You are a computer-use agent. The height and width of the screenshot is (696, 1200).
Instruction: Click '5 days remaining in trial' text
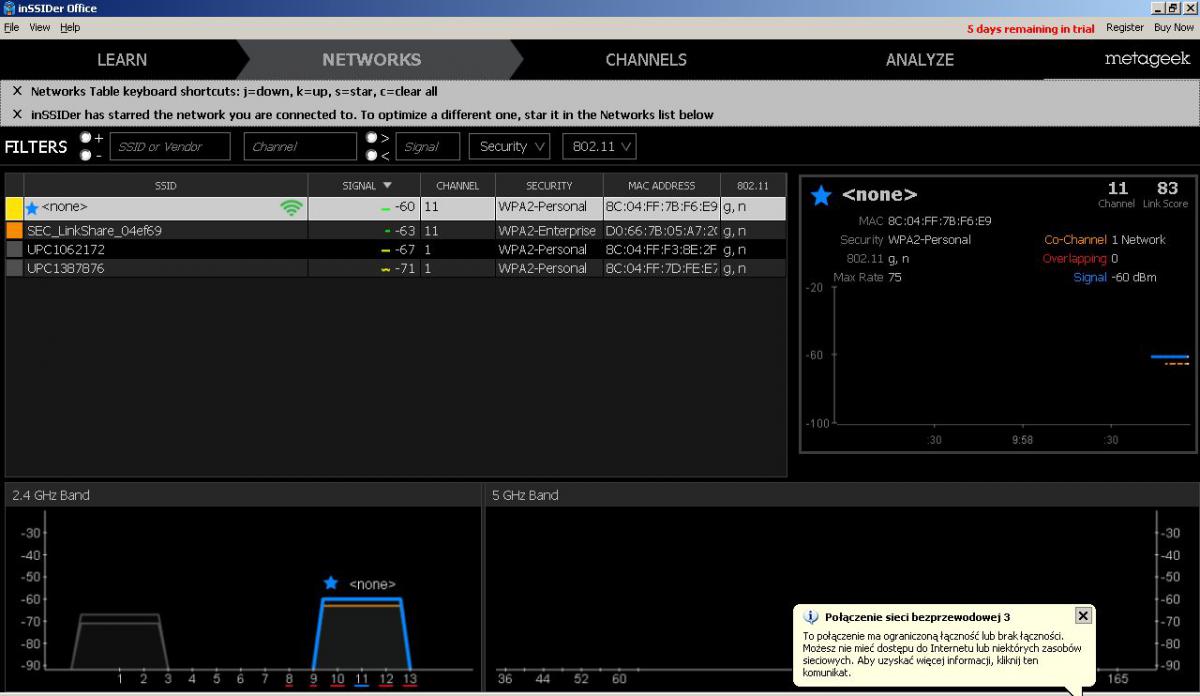pos(1031,29)
